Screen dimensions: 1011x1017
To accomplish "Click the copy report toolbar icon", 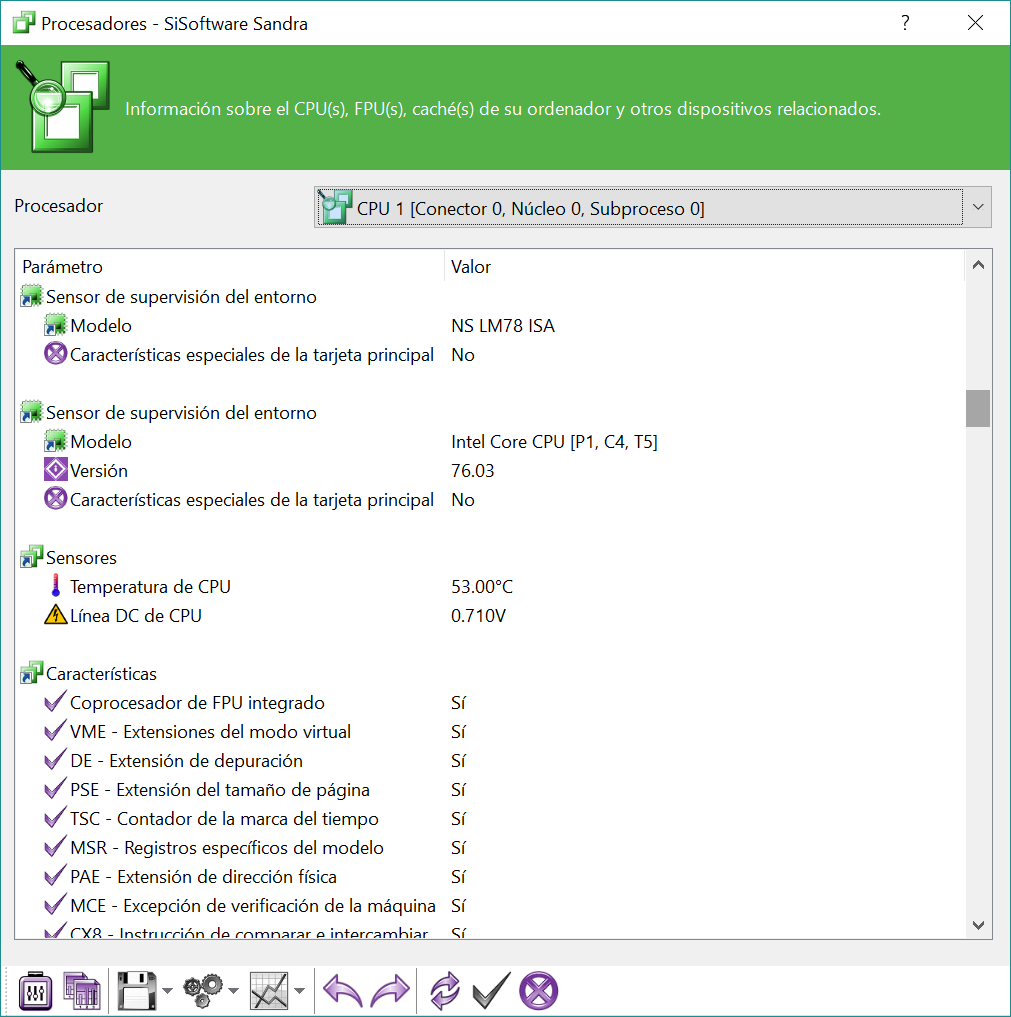I will [82, 990].
